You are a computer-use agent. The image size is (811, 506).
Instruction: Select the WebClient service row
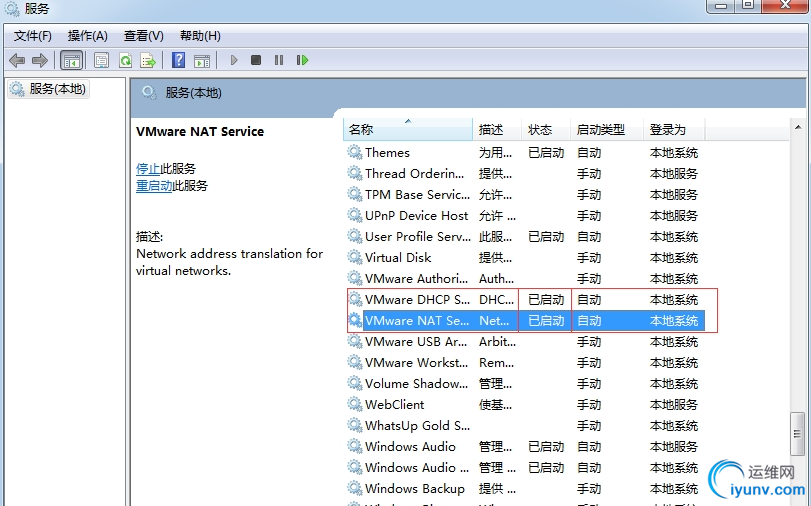[x=525, y=405]
